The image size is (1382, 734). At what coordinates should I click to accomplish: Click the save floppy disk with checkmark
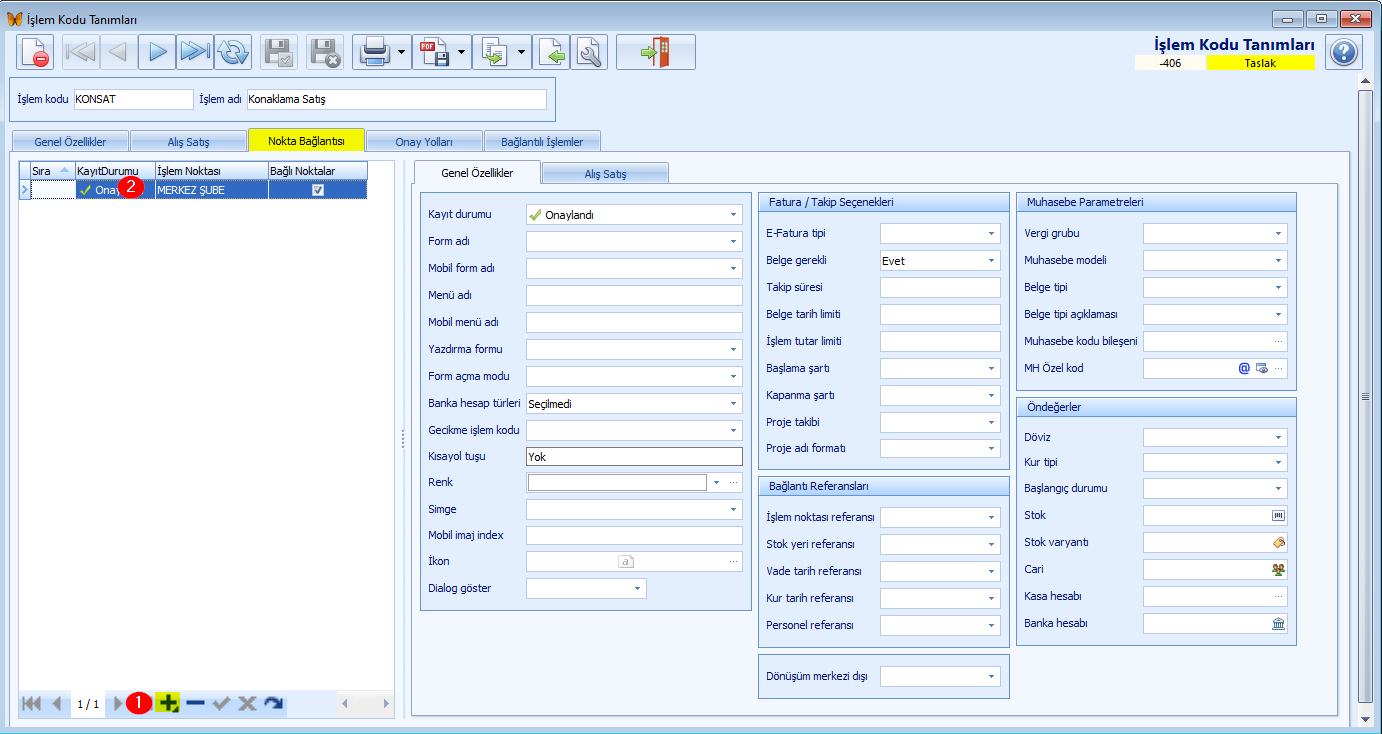point(279,52)
